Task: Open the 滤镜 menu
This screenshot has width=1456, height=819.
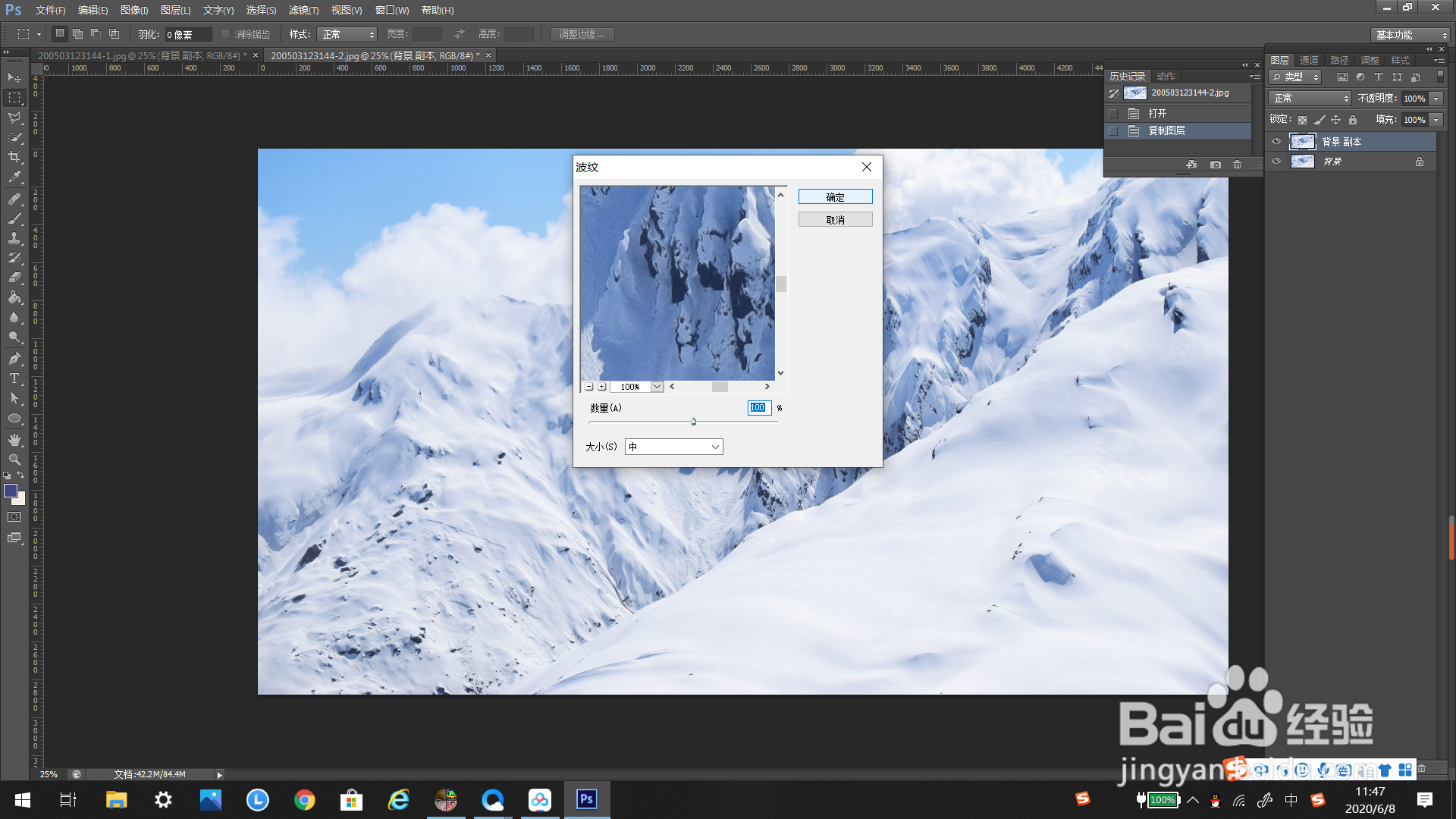Action: point(303,11)
